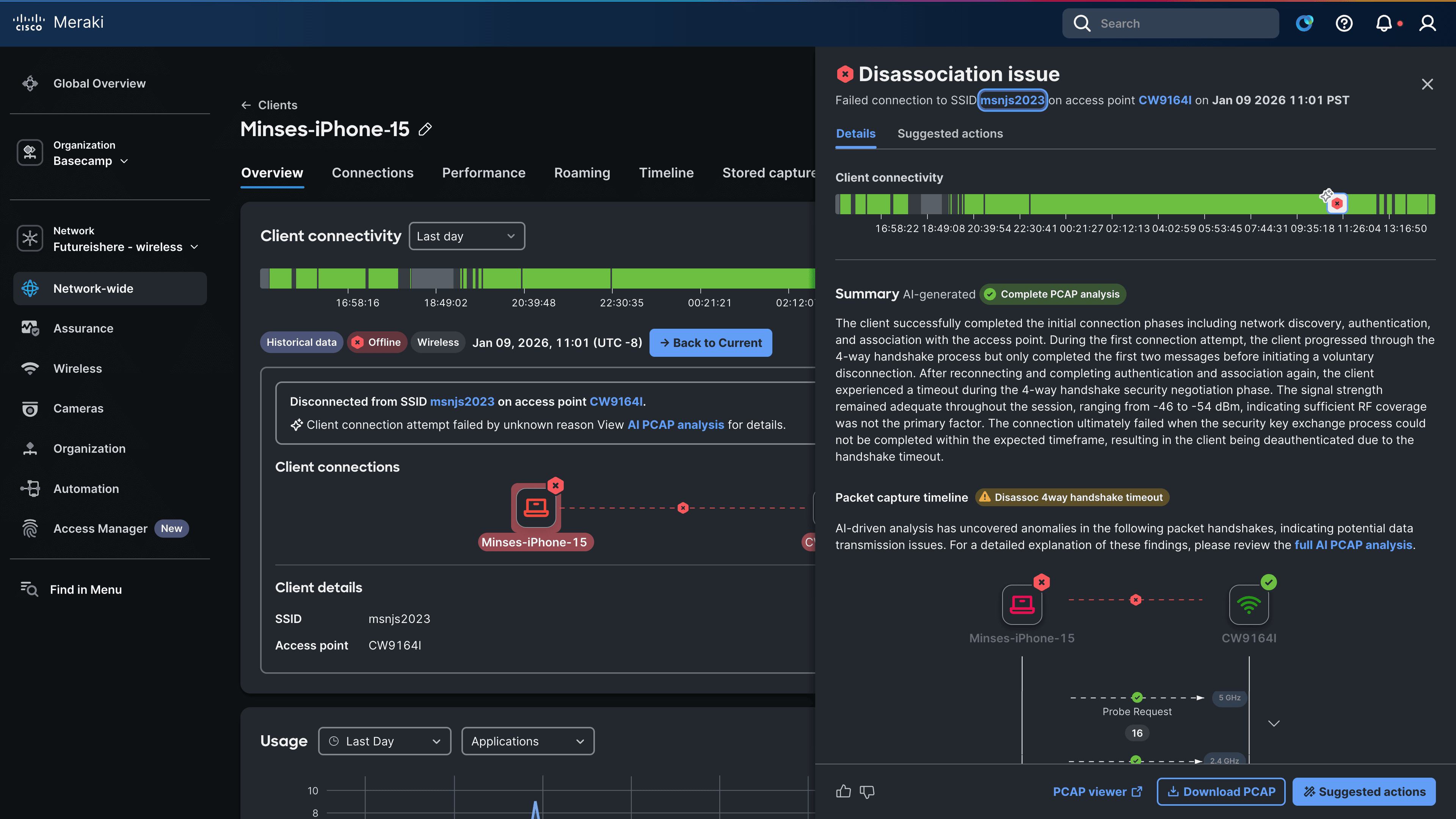Select the Assurance sidebar icon
Screen dimensions: 1456x819
pyautogui.click(x=30, y=328)
